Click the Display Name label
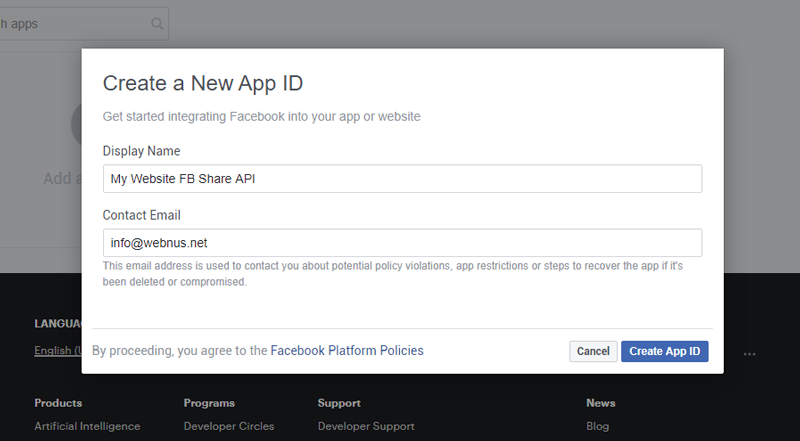800x441 pixels. tap(141, 151)
